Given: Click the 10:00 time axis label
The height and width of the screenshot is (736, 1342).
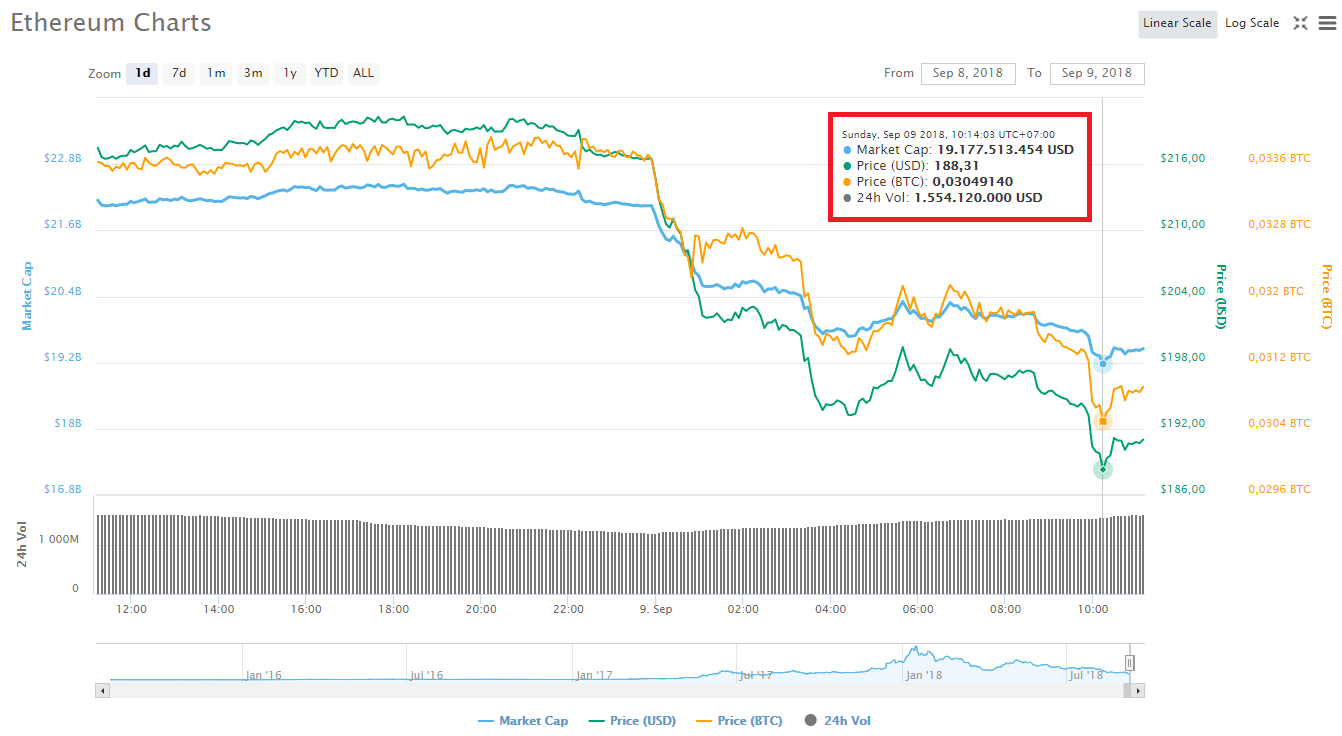Looking at the screenshot, I should pyautogui.click(x=1093, y=609).
